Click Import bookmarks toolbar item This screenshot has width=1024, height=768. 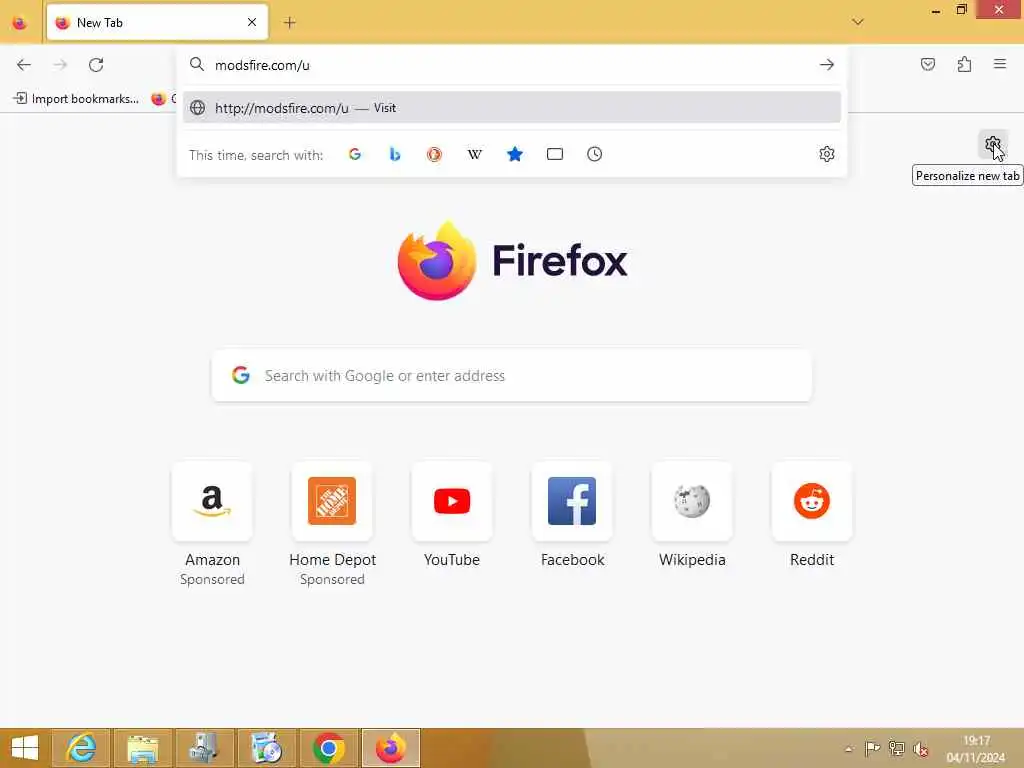76,99
